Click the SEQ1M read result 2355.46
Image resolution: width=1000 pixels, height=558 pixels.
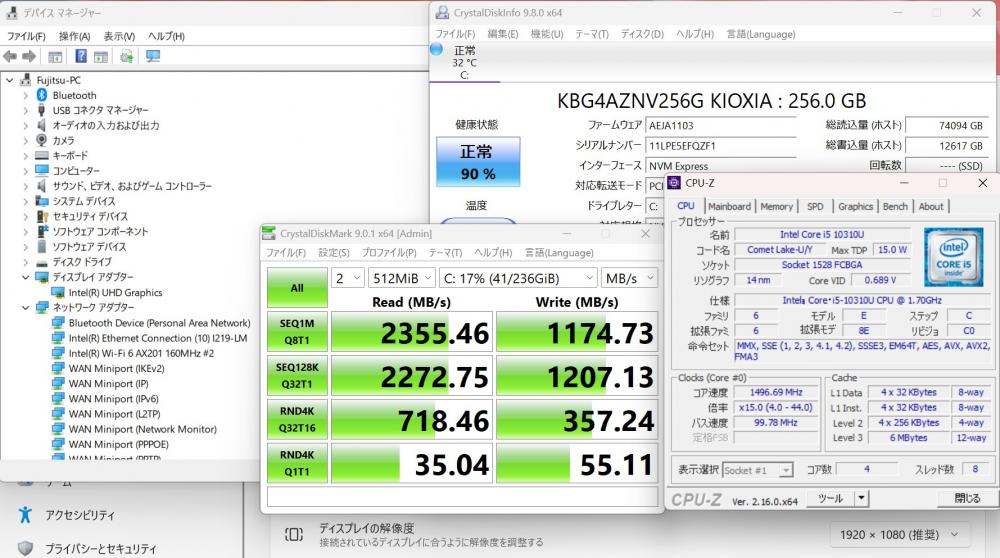pyautogui.click(x=412, y=332)
